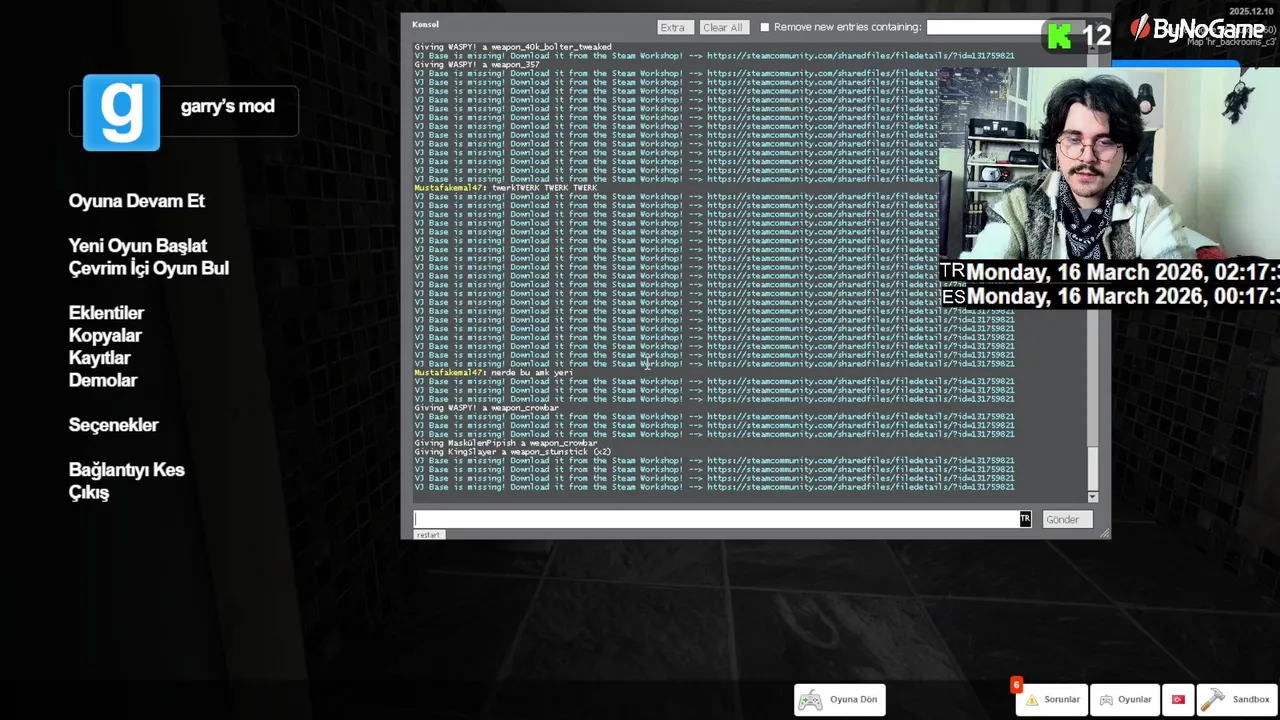
Task: Select Yeni Oyun Başlat
Action: click(x=138, y=246)
